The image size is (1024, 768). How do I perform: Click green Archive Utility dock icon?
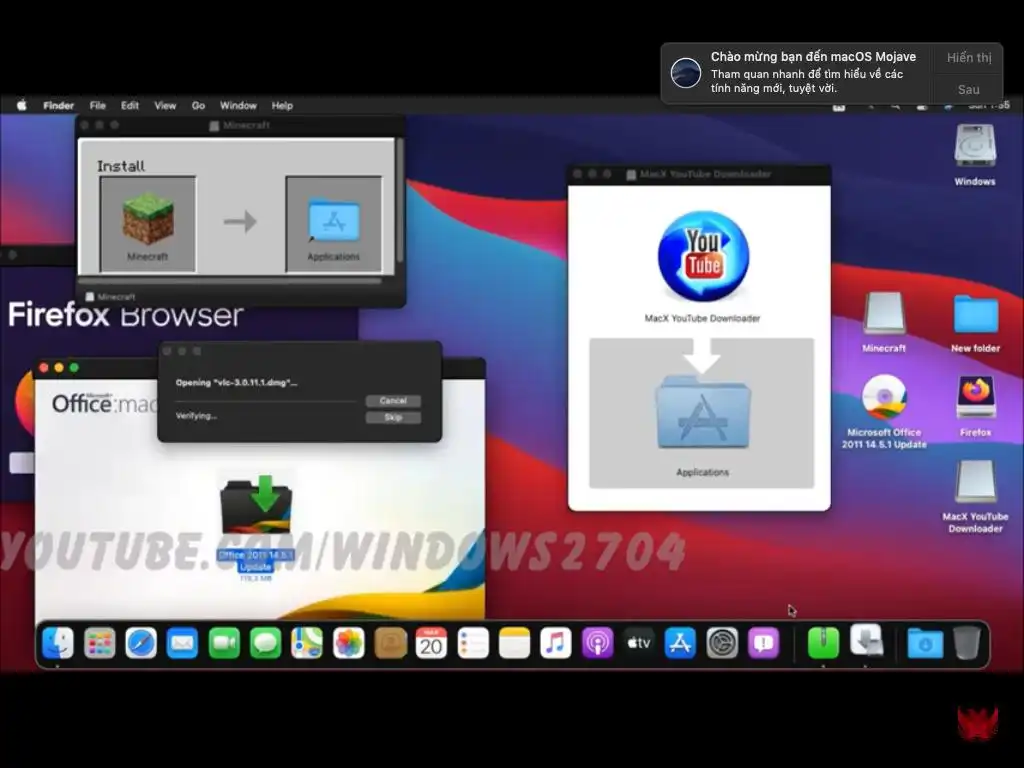(824, 642)
